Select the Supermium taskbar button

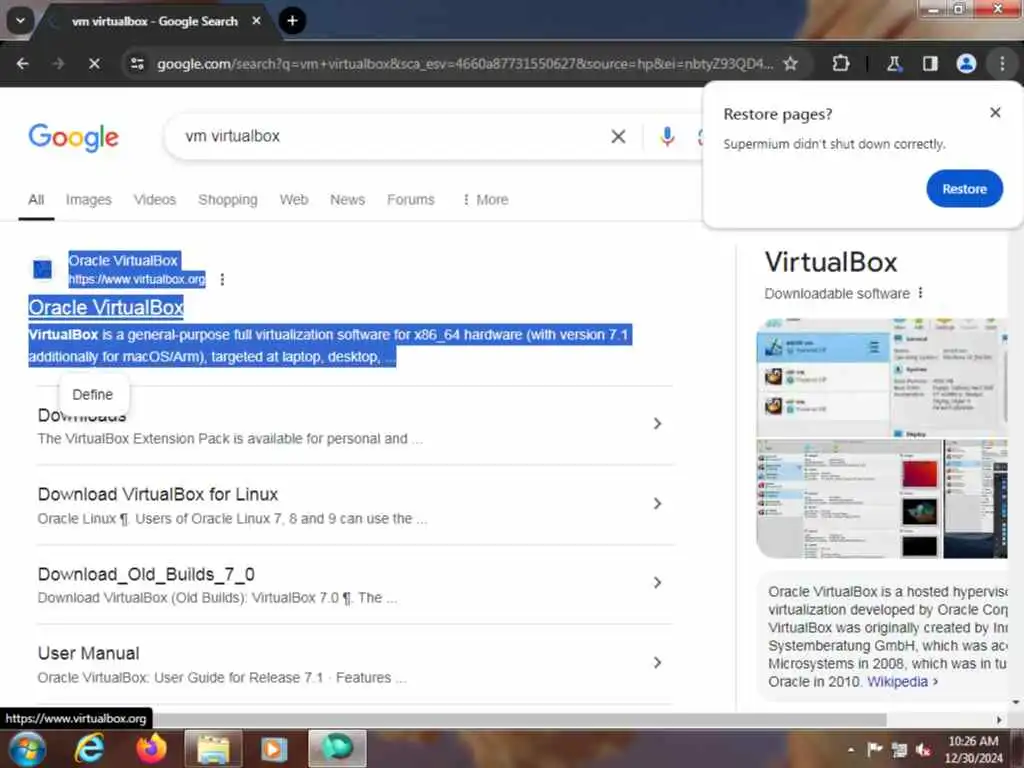[x=337, y=748]
